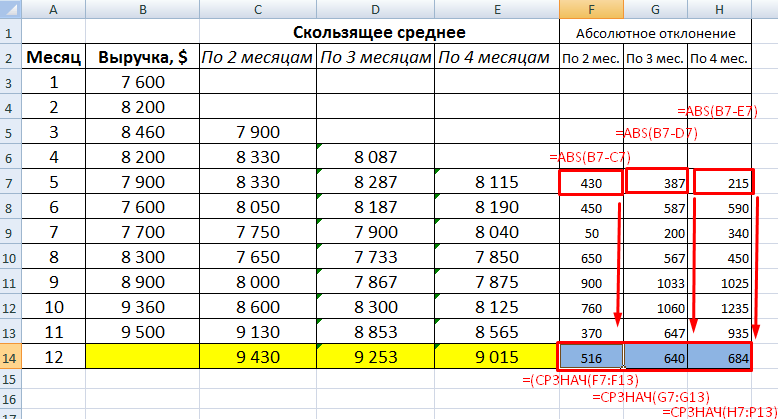Select column H header

[x=719, y=9]
